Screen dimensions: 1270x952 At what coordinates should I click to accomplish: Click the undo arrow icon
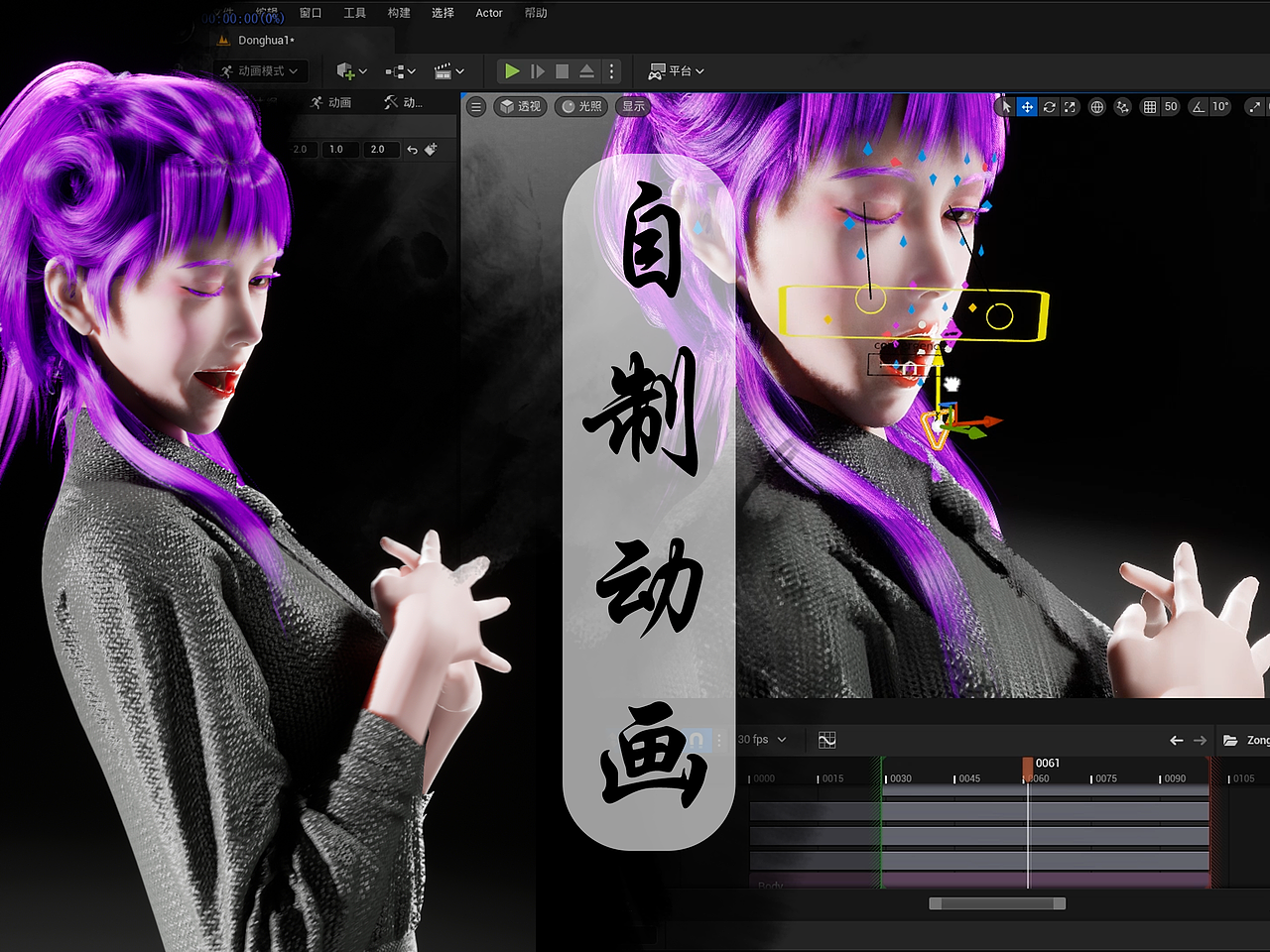tap(413, 150)
